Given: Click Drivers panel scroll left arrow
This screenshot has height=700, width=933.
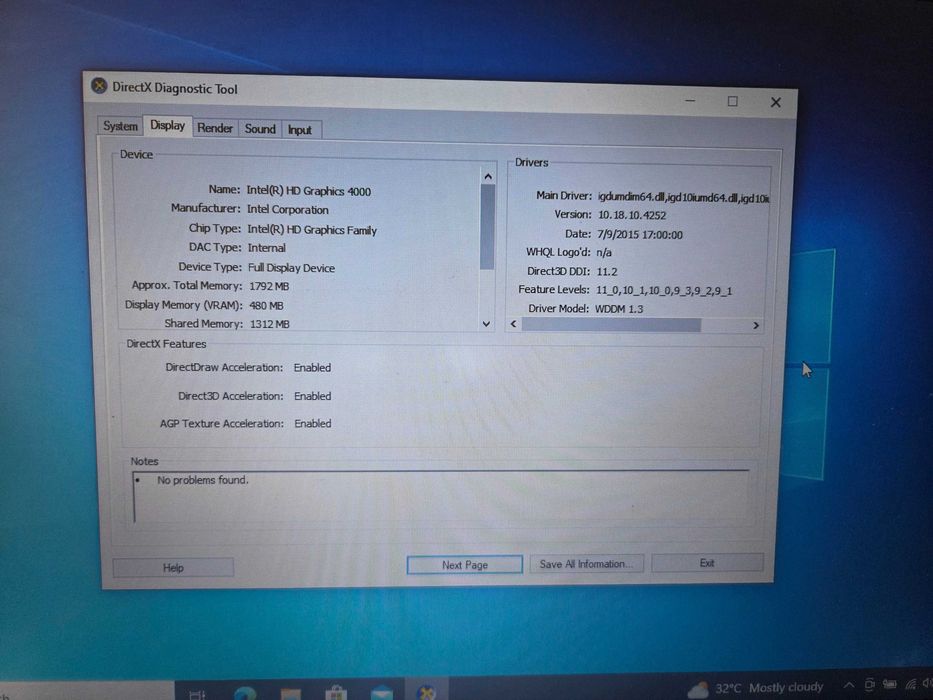Looking at the screenshot, I should (514, 324).
